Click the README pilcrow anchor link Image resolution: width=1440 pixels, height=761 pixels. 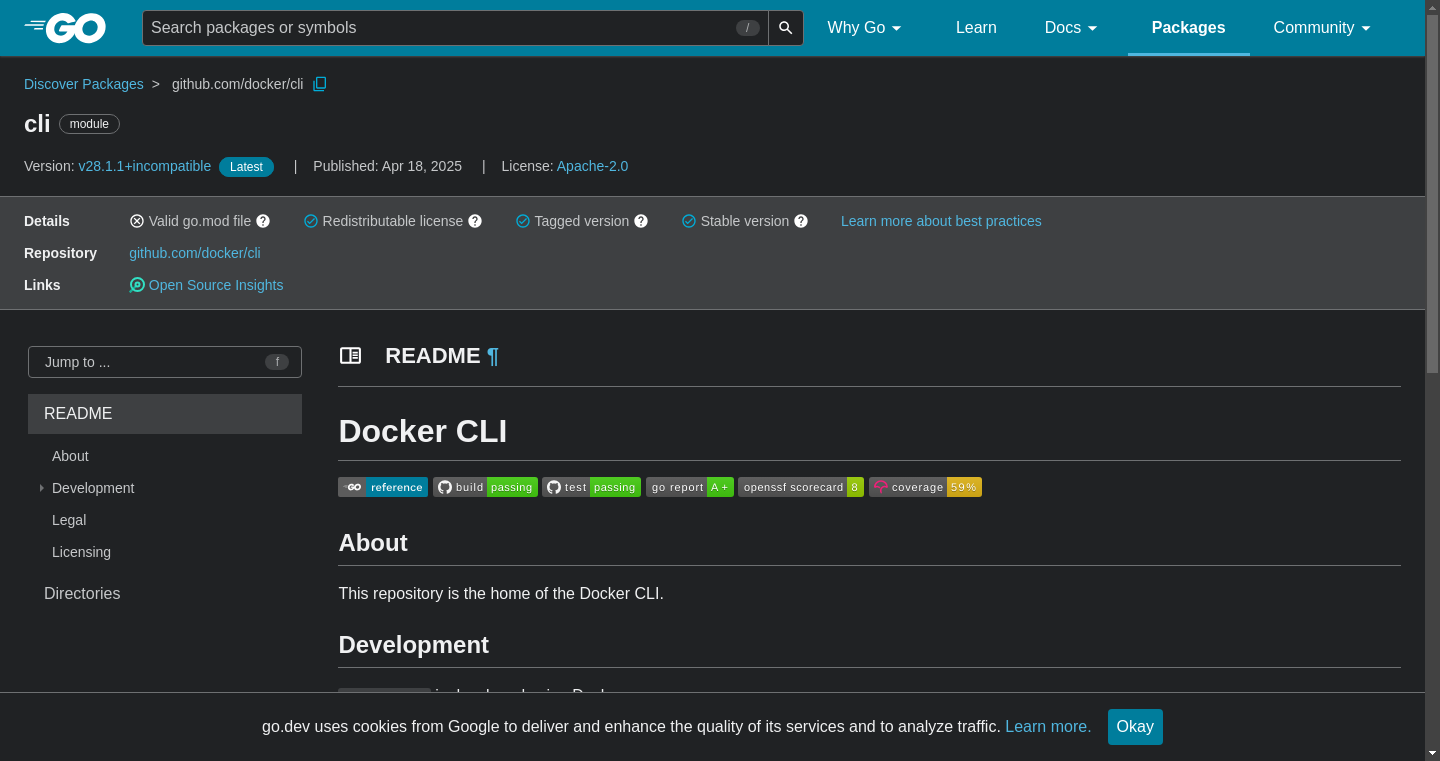pyautogui.click(x=492, y=356)
